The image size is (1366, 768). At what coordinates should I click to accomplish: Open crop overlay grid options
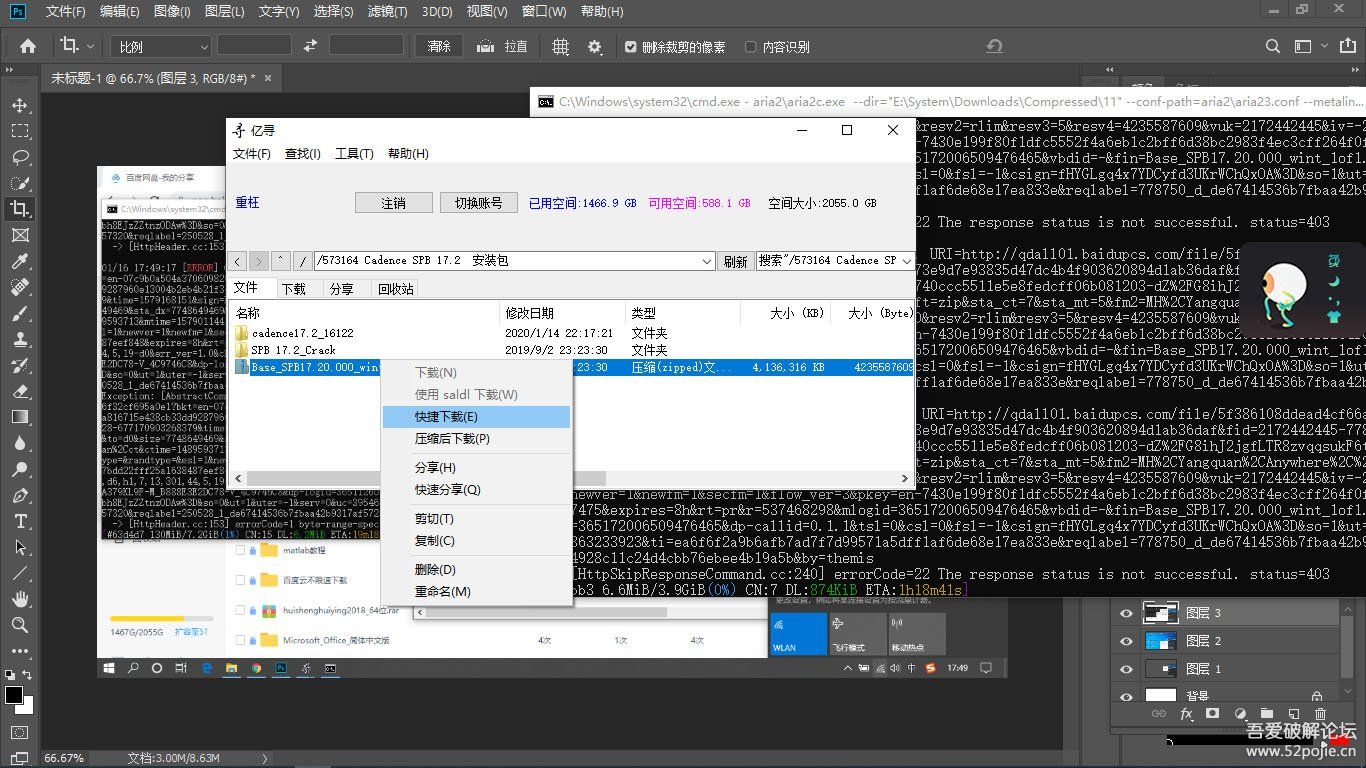click(x=561, y=46)
